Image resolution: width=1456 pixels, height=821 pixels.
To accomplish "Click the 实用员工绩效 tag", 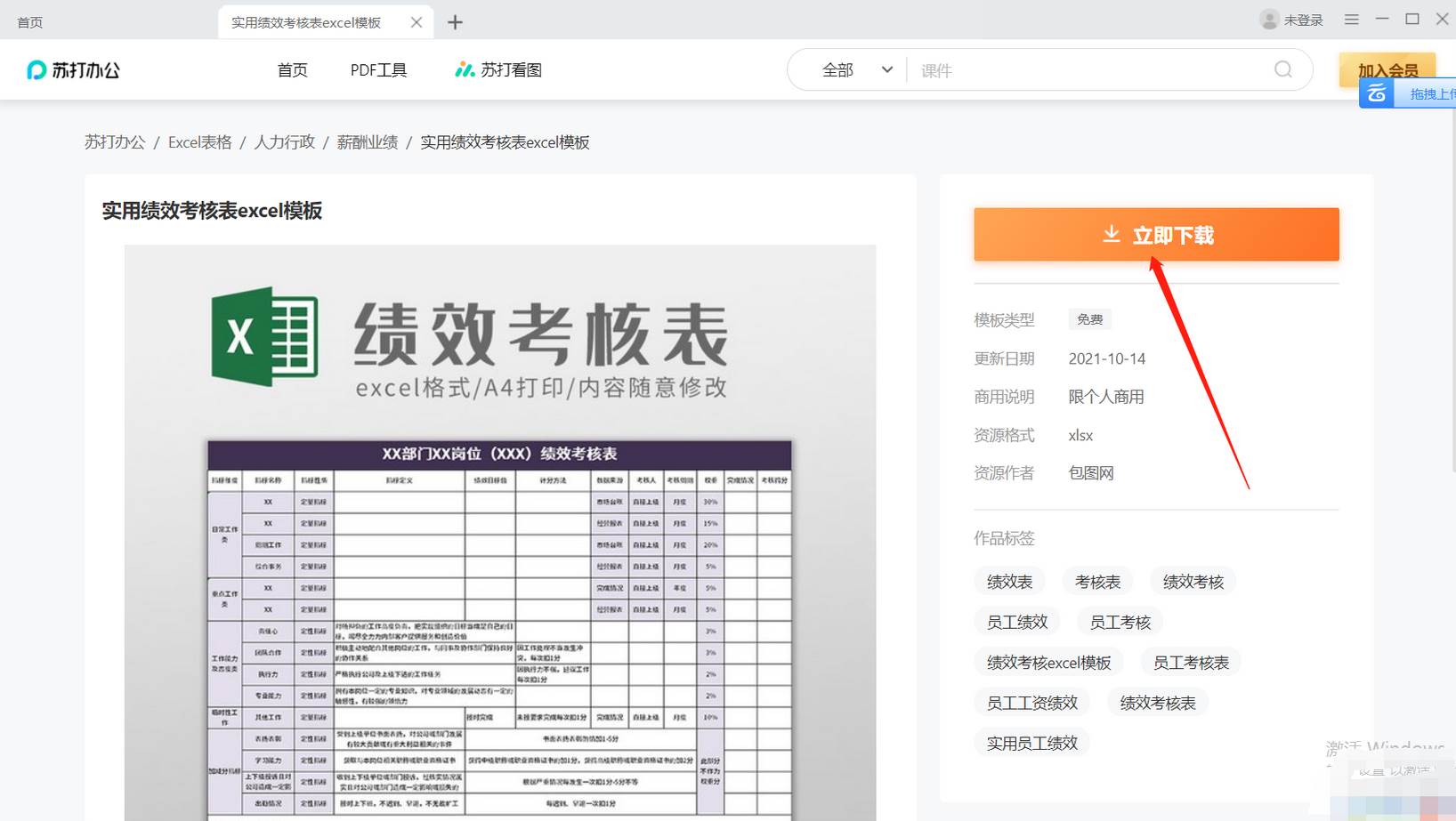I will click(1032, 743).
